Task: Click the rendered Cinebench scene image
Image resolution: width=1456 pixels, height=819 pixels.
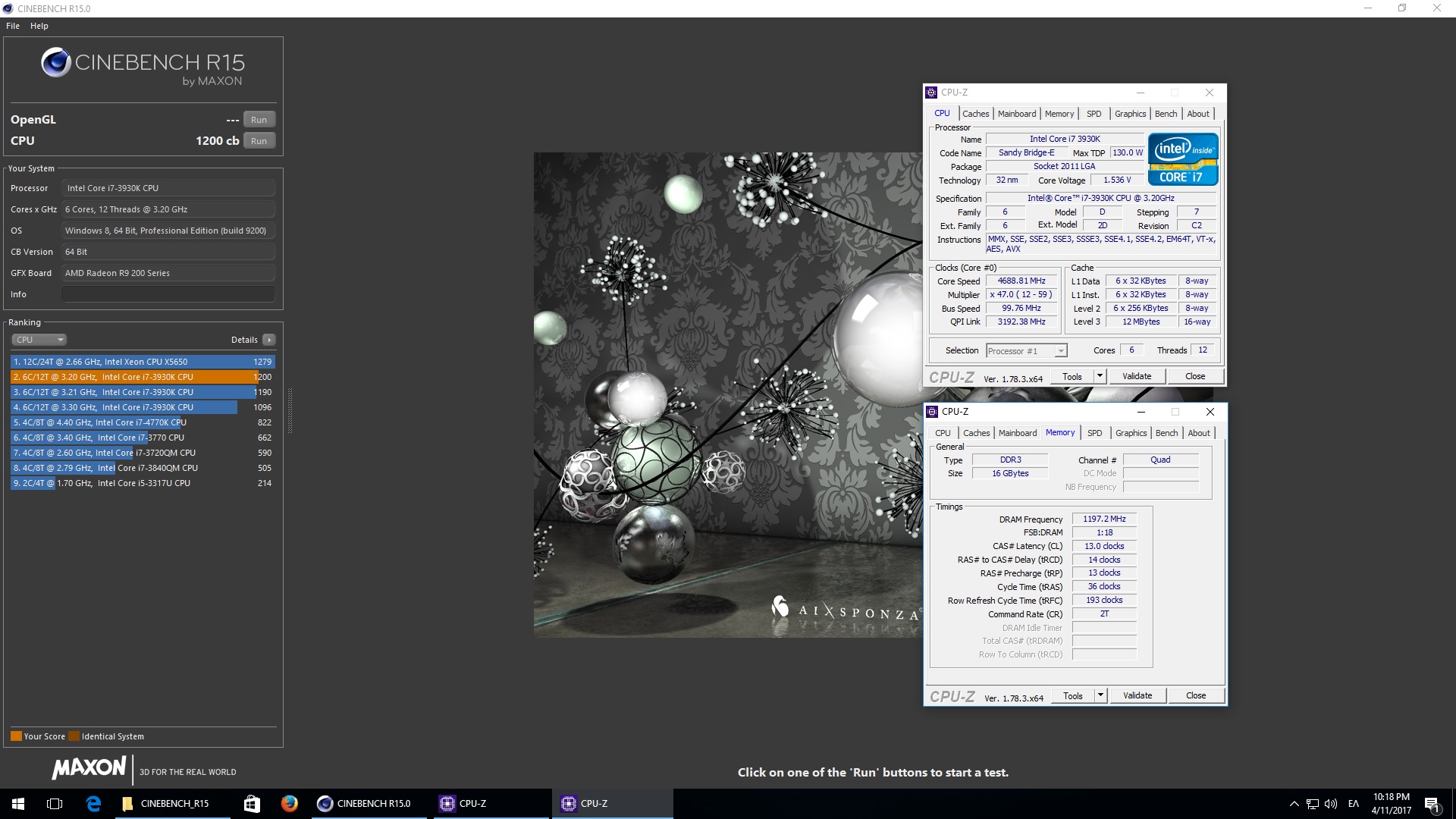Action: pyautogui.click(x=728, y=394)
